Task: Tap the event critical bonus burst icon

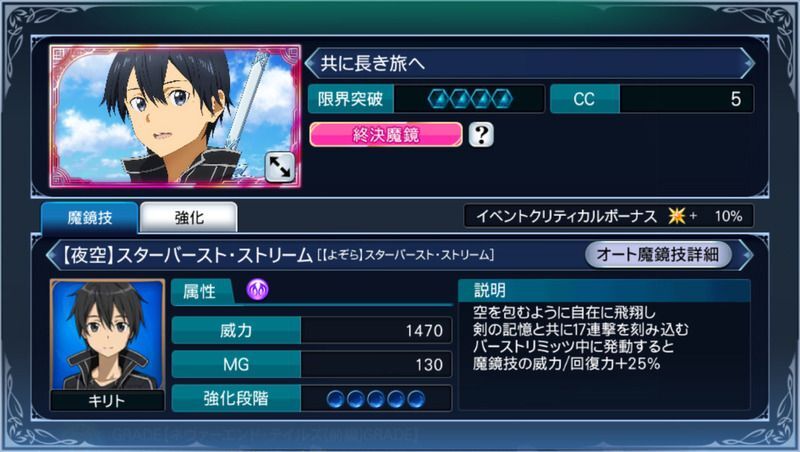Action: tap(677, 216)
